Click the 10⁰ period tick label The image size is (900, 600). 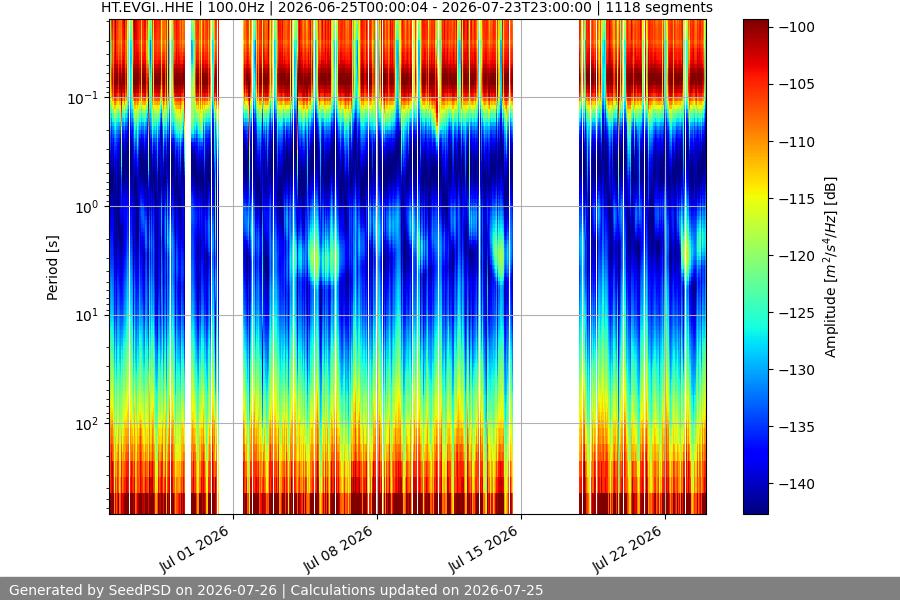point(86,207)
